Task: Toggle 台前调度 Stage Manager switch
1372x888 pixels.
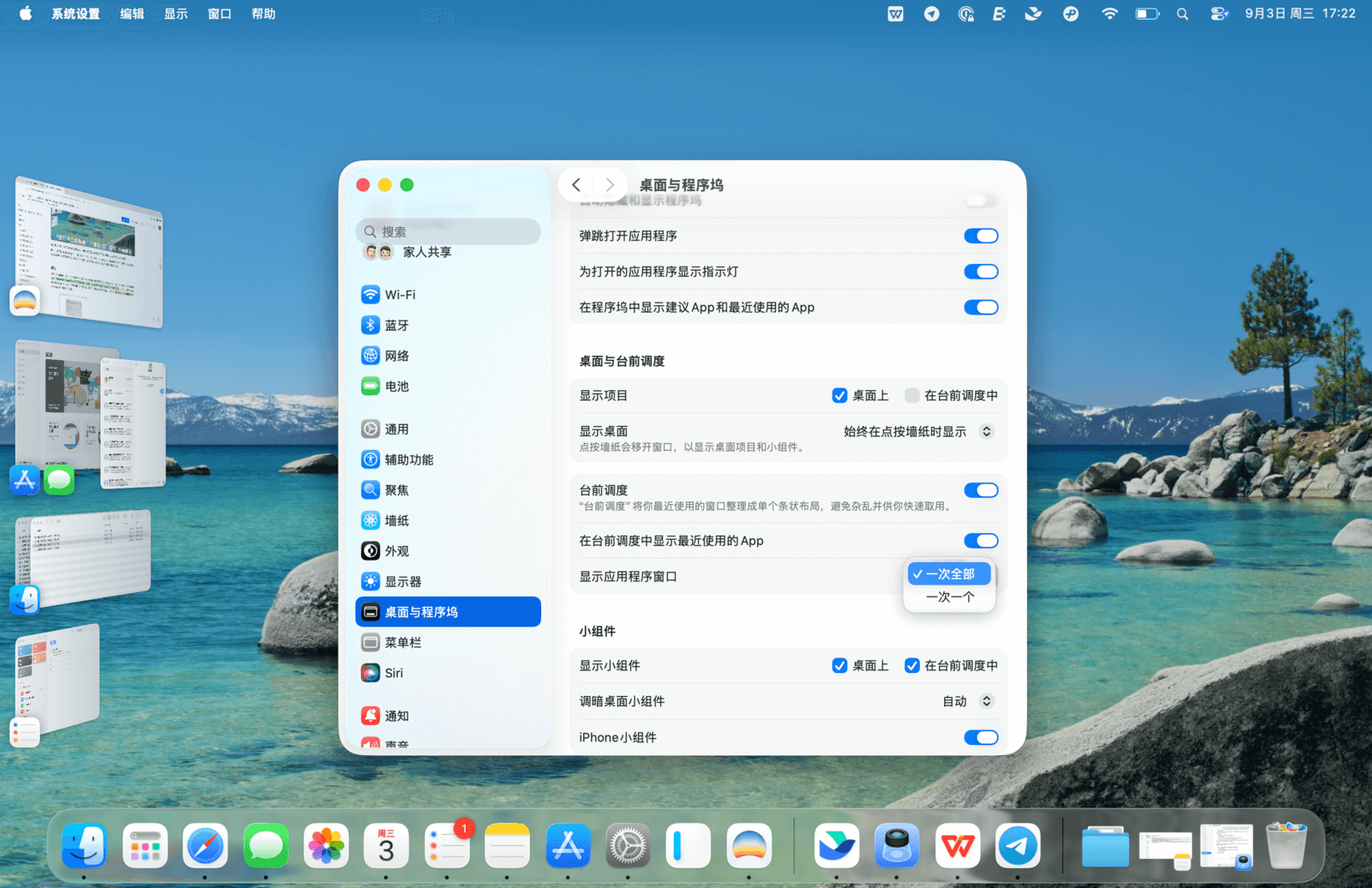Action: [x=980, y=490]
